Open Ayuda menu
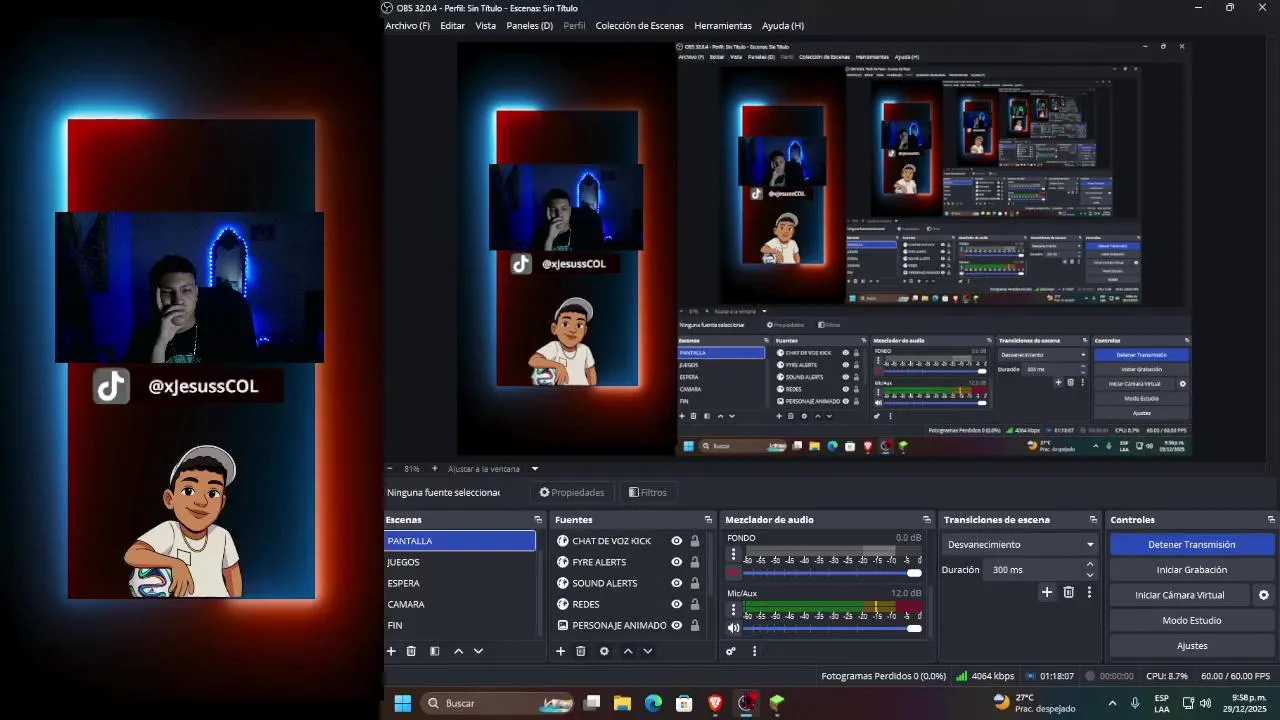Screen dimensions: 1280x720 pyautogui.click(x=782, y=26)
